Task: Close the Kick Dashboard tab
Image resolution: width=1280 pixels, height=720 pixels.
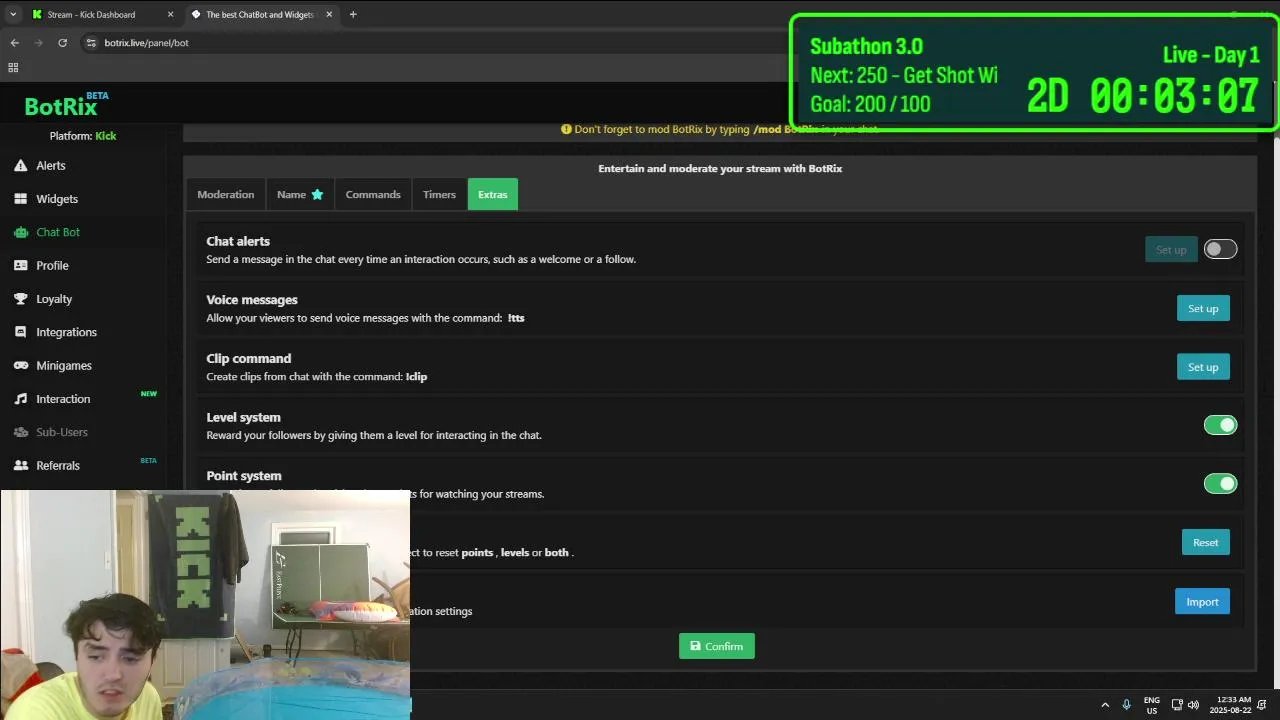Action: 170,14
